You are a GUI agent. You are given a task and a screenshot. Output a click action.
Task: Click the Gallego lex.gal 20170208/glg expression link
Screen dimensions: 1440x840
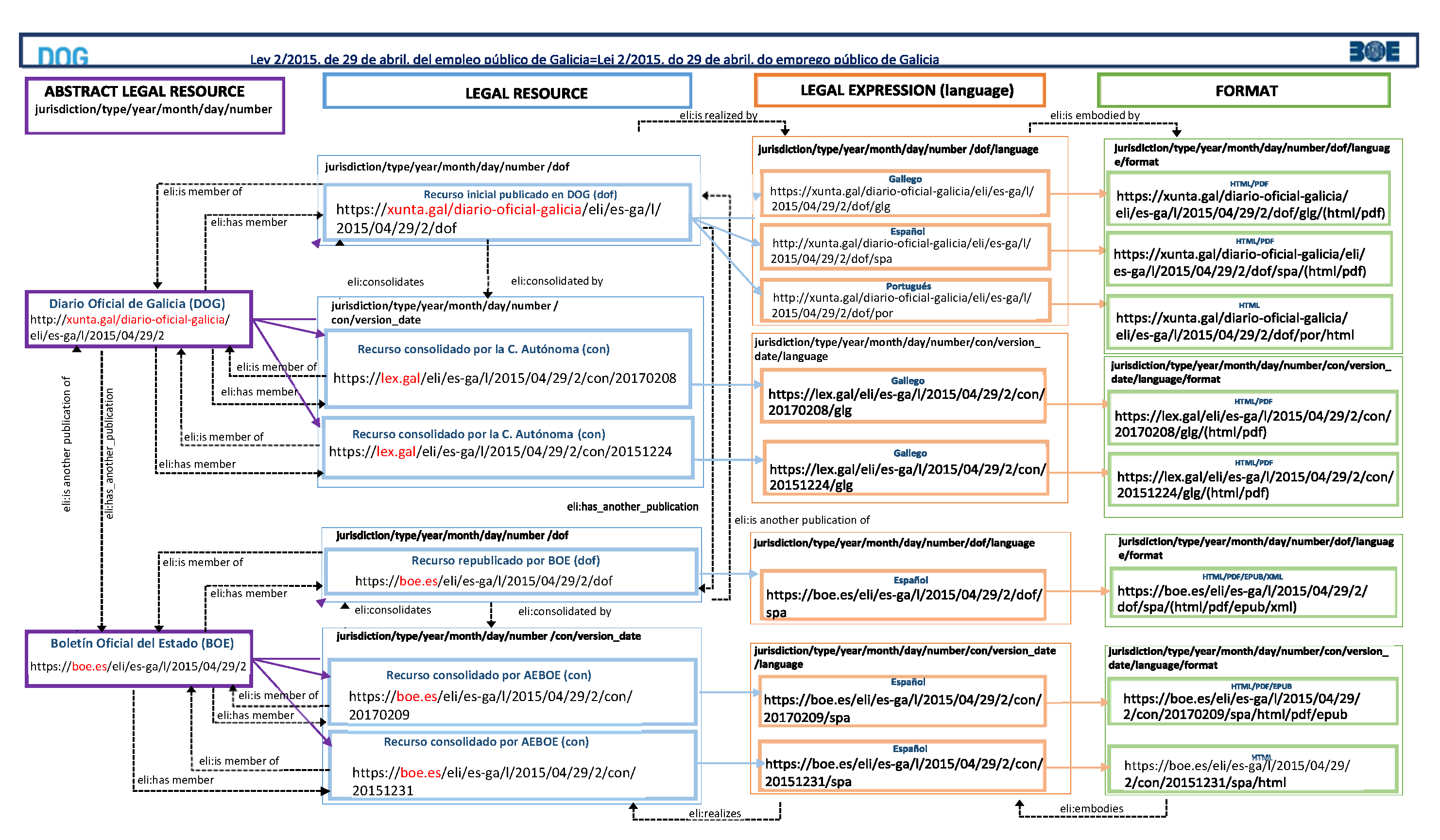906,402
